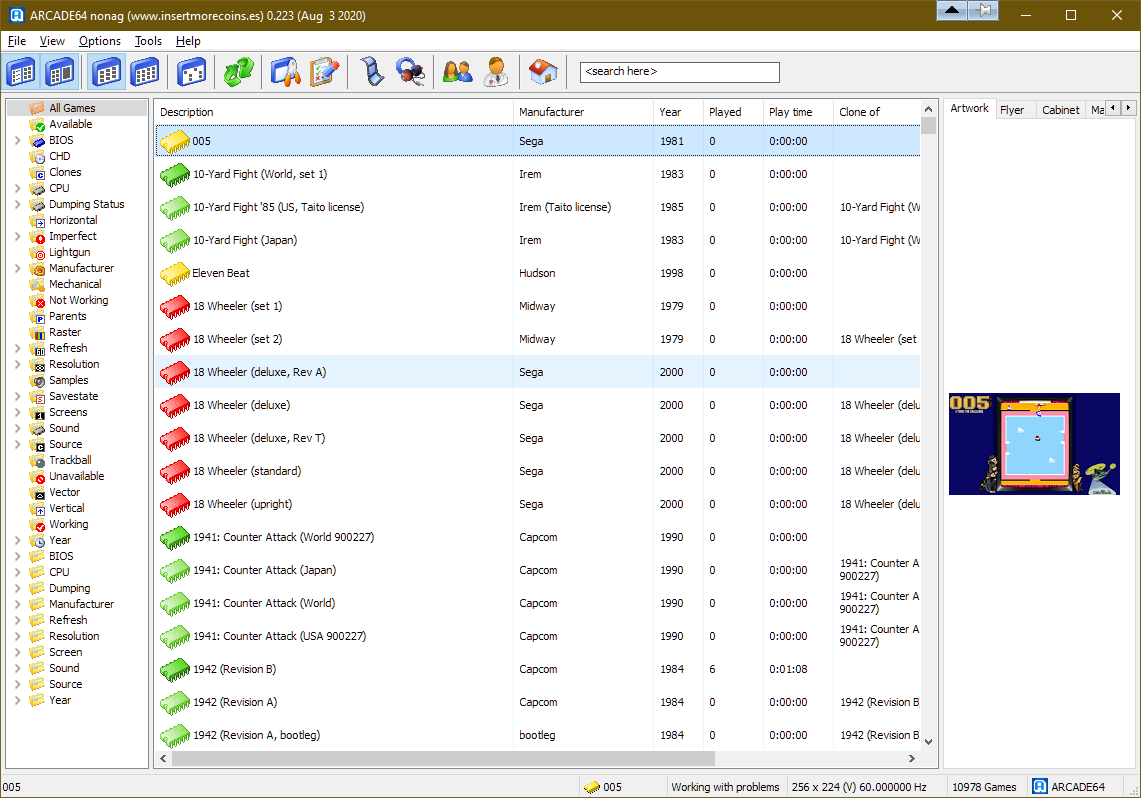
Task: Expand the Imperfect tree node
Action: click(17, 236)
